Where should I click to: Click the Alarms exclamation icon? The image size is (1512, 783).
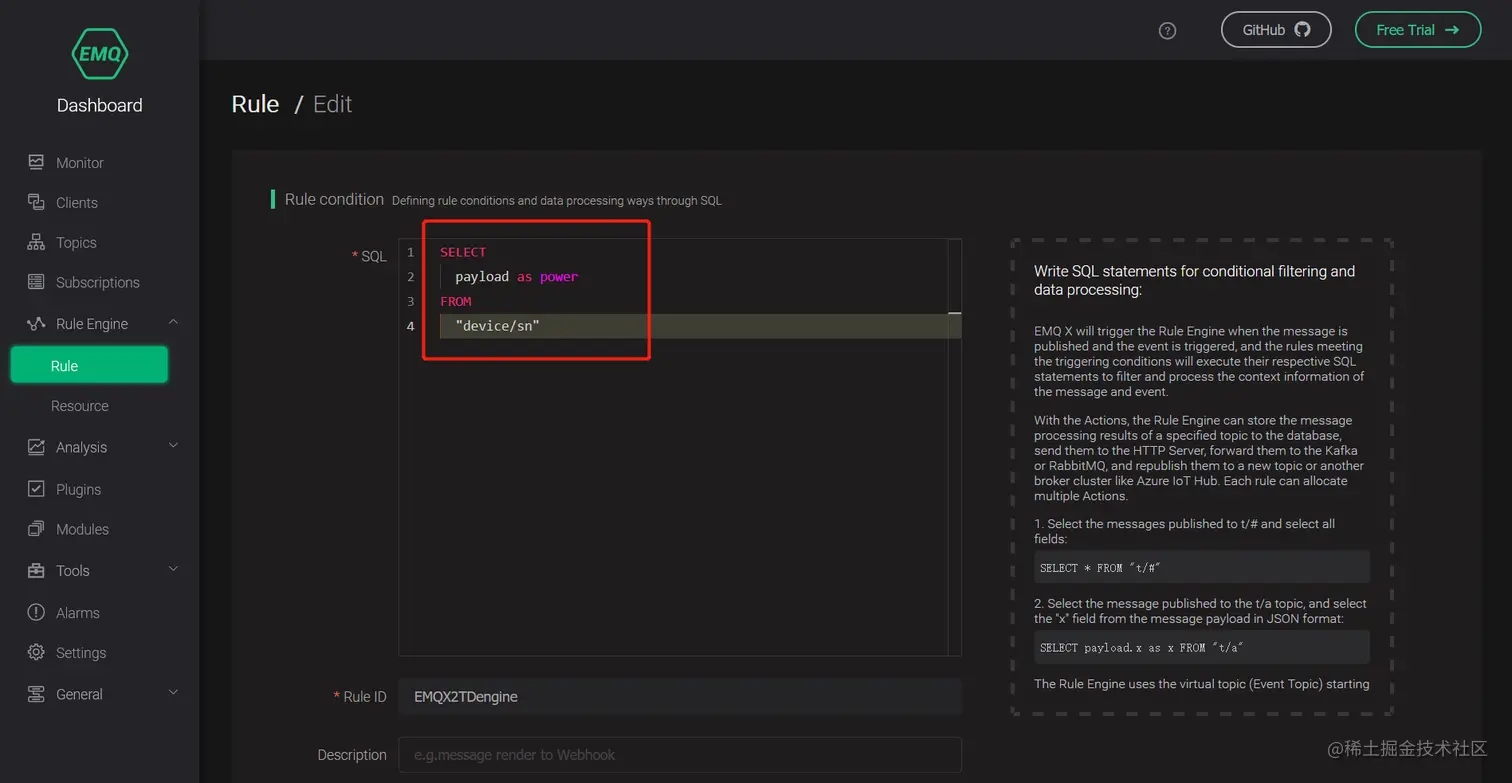click(36, 612)
